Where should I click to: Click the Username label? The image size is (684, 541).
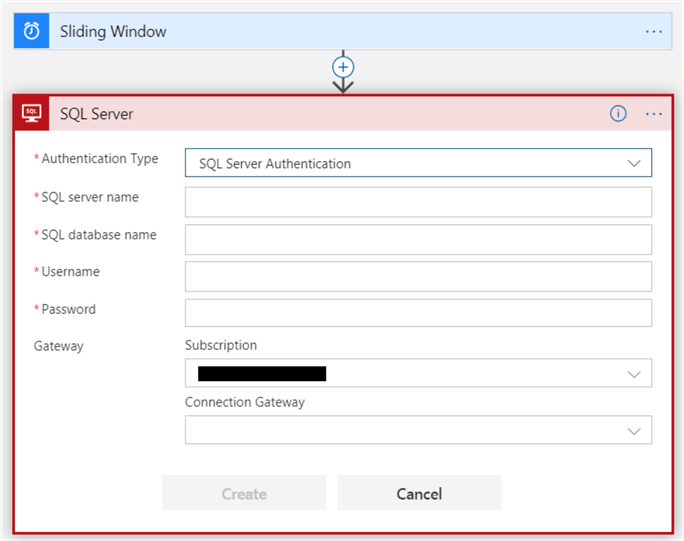(x=71, y=272)
